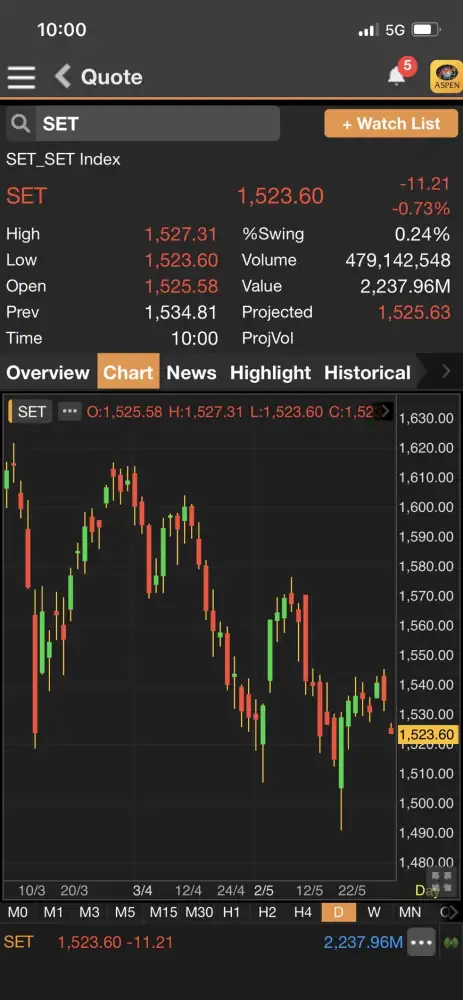Tap the SET symbol chart label
The height and width of the screenshot is (1000, 463).
coord(30,411)
